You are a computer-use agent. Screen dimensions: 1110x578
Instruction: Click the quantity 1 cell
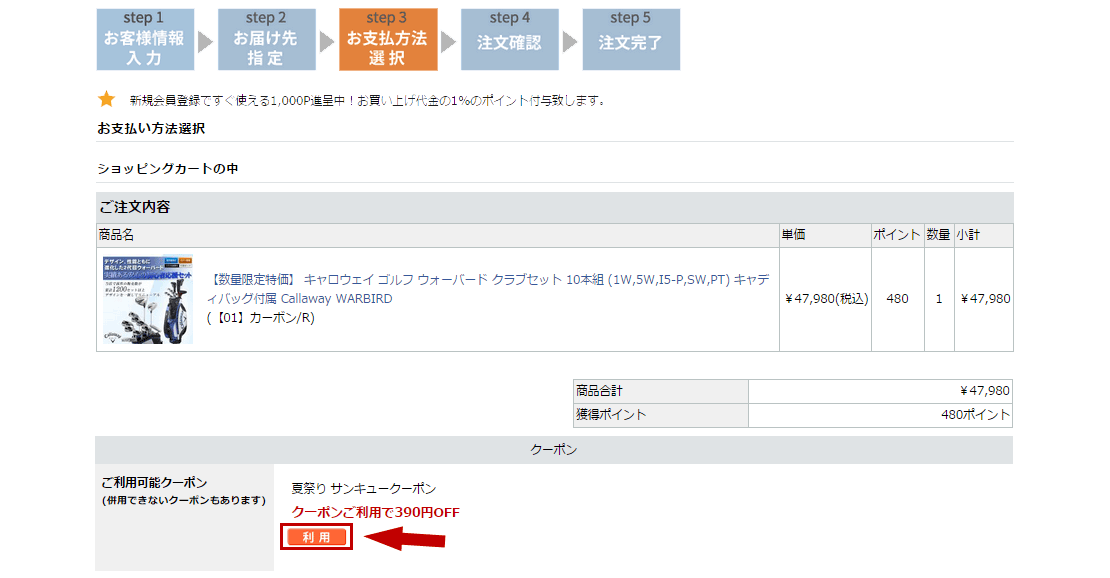pos(939,299)
